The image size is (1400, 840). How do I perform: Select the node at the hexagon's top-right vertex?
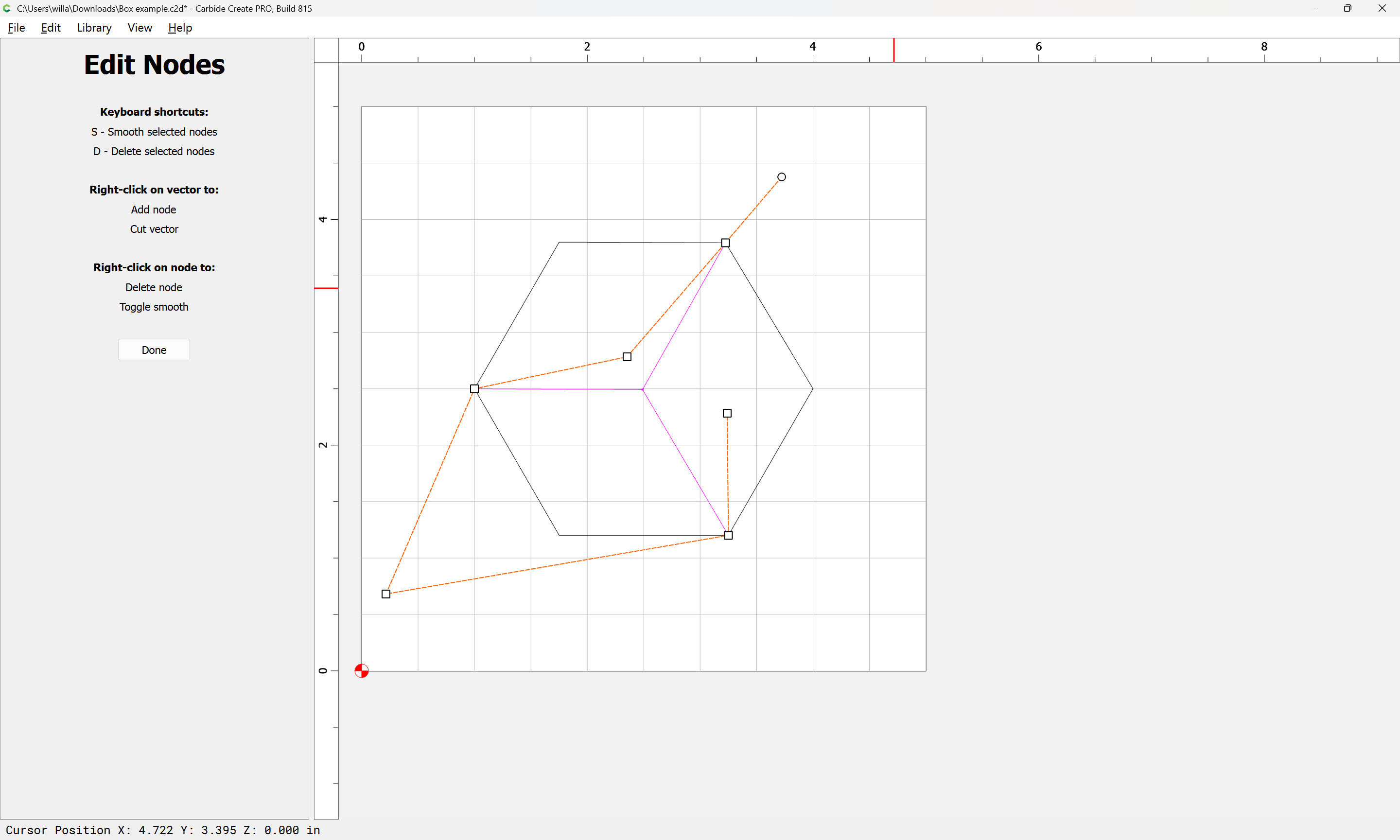tap(725, 243)
